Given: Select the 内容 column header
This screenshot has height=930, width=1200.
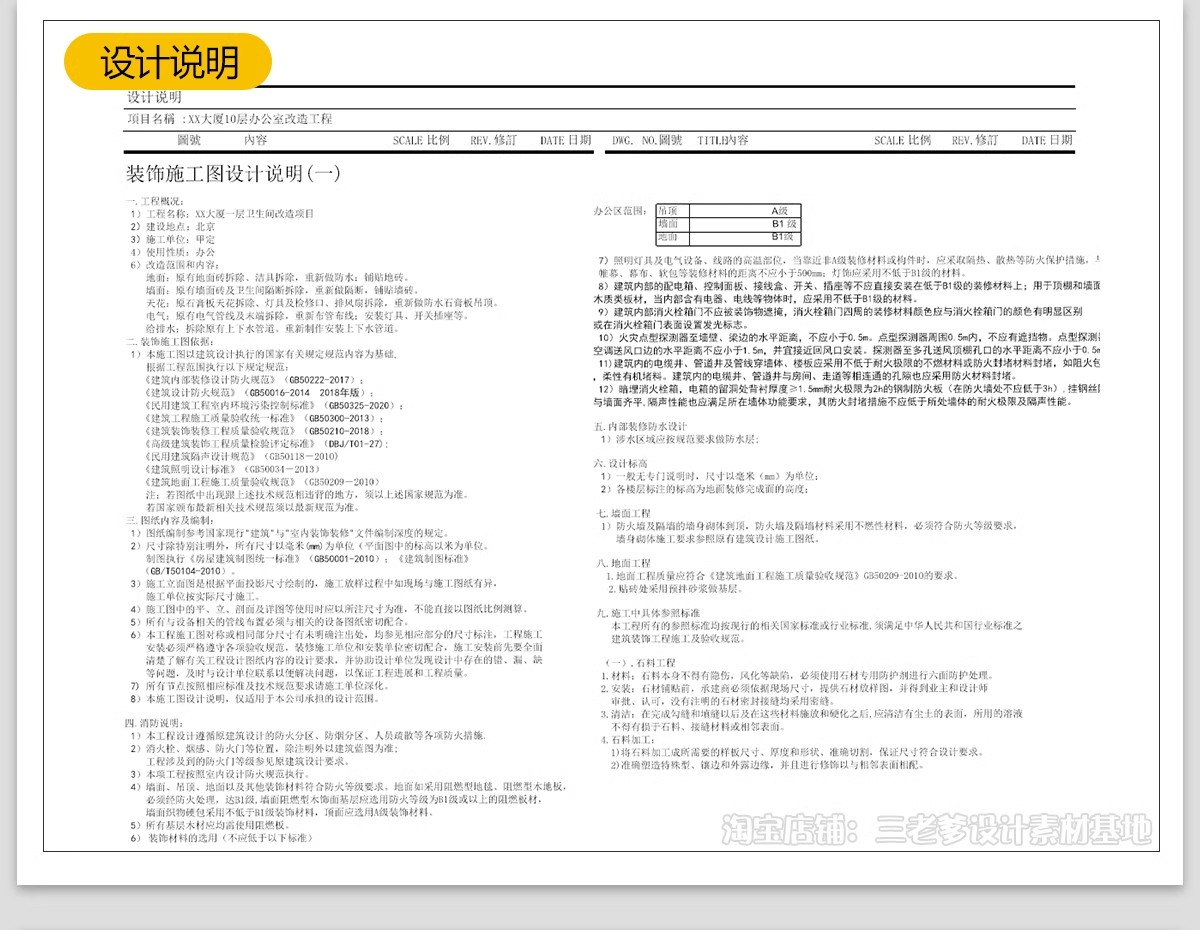Looking at the screenshot, I should click(x=257, y=140).
